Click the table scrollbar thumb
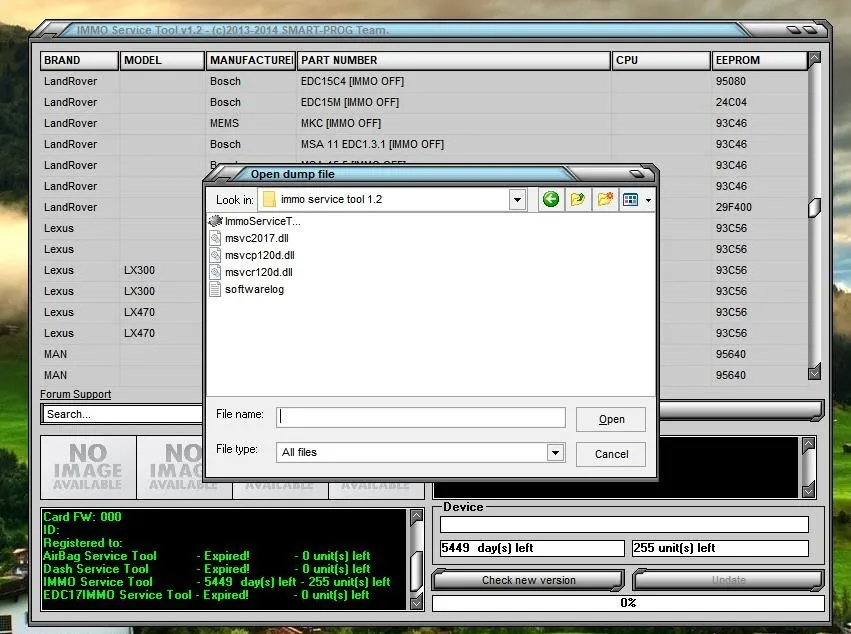The height and width of the screenshot is (634, 851). click(814, 208)
